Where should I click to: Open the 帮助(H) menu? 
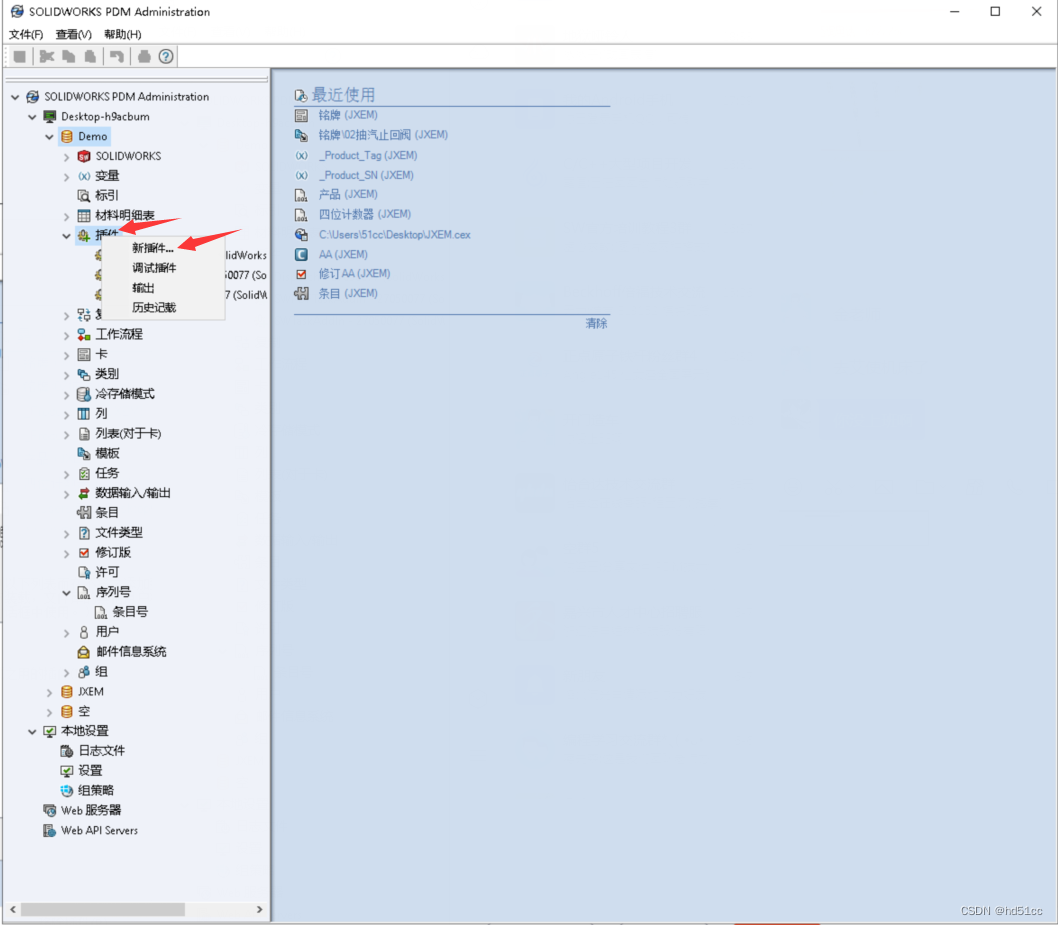click(x=123, y=34)
